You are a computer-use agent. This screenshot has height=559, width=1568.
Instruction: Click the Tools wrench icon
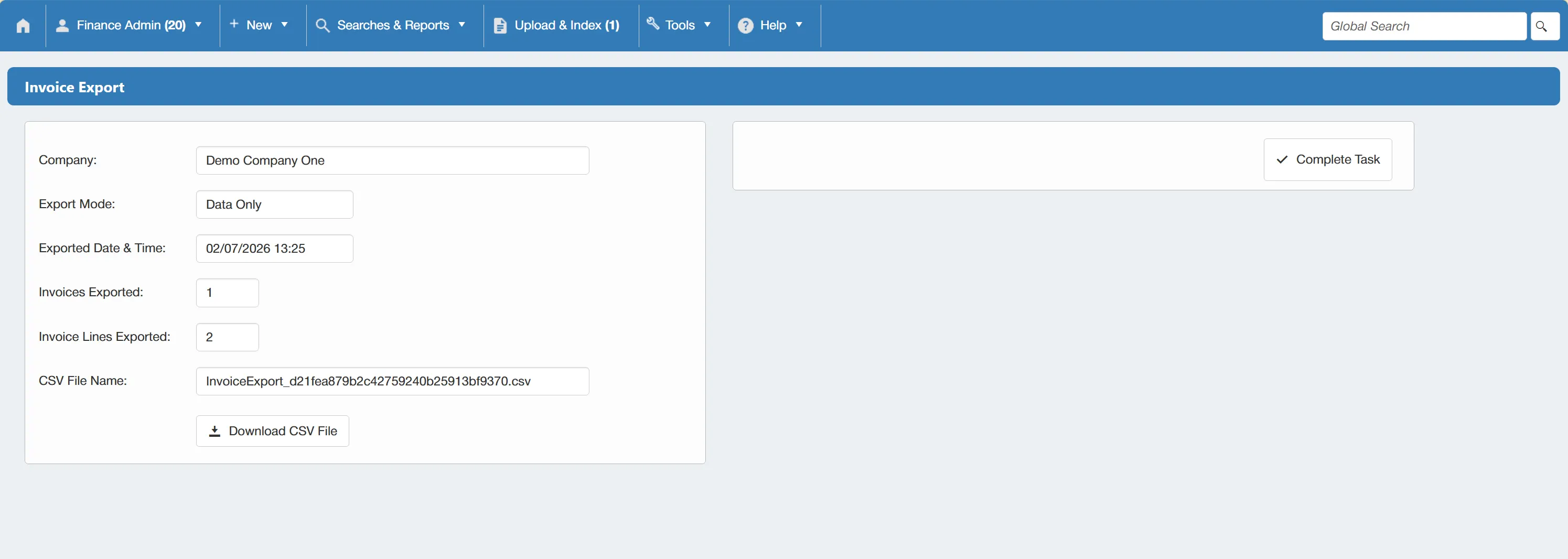coord(652,24)
